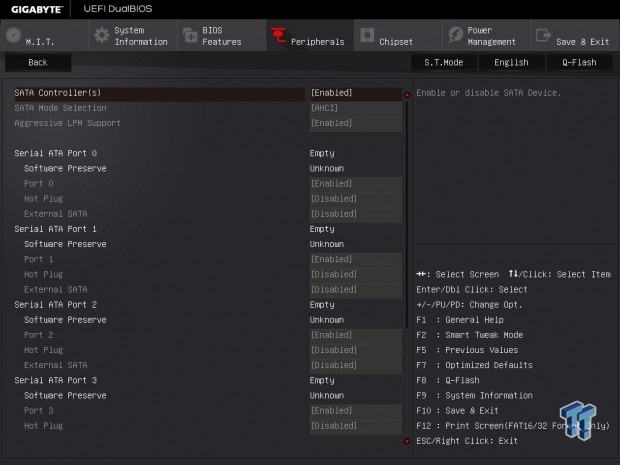Viewport: 620px width, 465px height.
Task: Open Port 0 External SATA value
Action: 356,214
